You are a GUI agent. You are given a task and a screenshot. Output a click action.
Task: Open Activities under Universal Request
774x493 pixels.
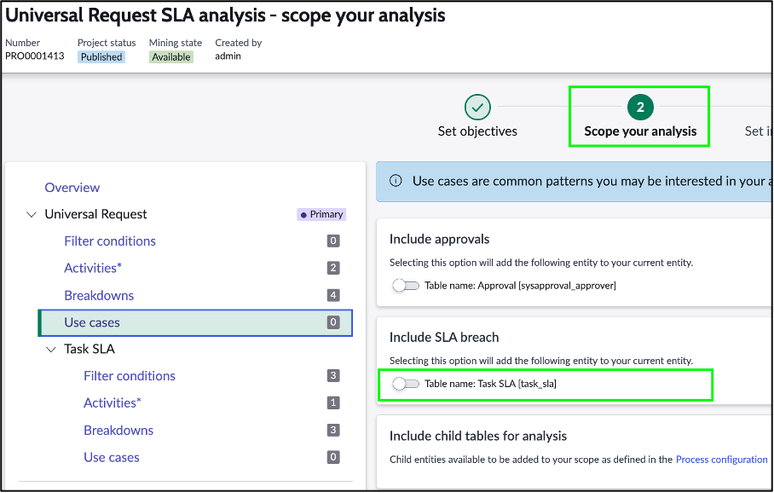coord(93,268)
